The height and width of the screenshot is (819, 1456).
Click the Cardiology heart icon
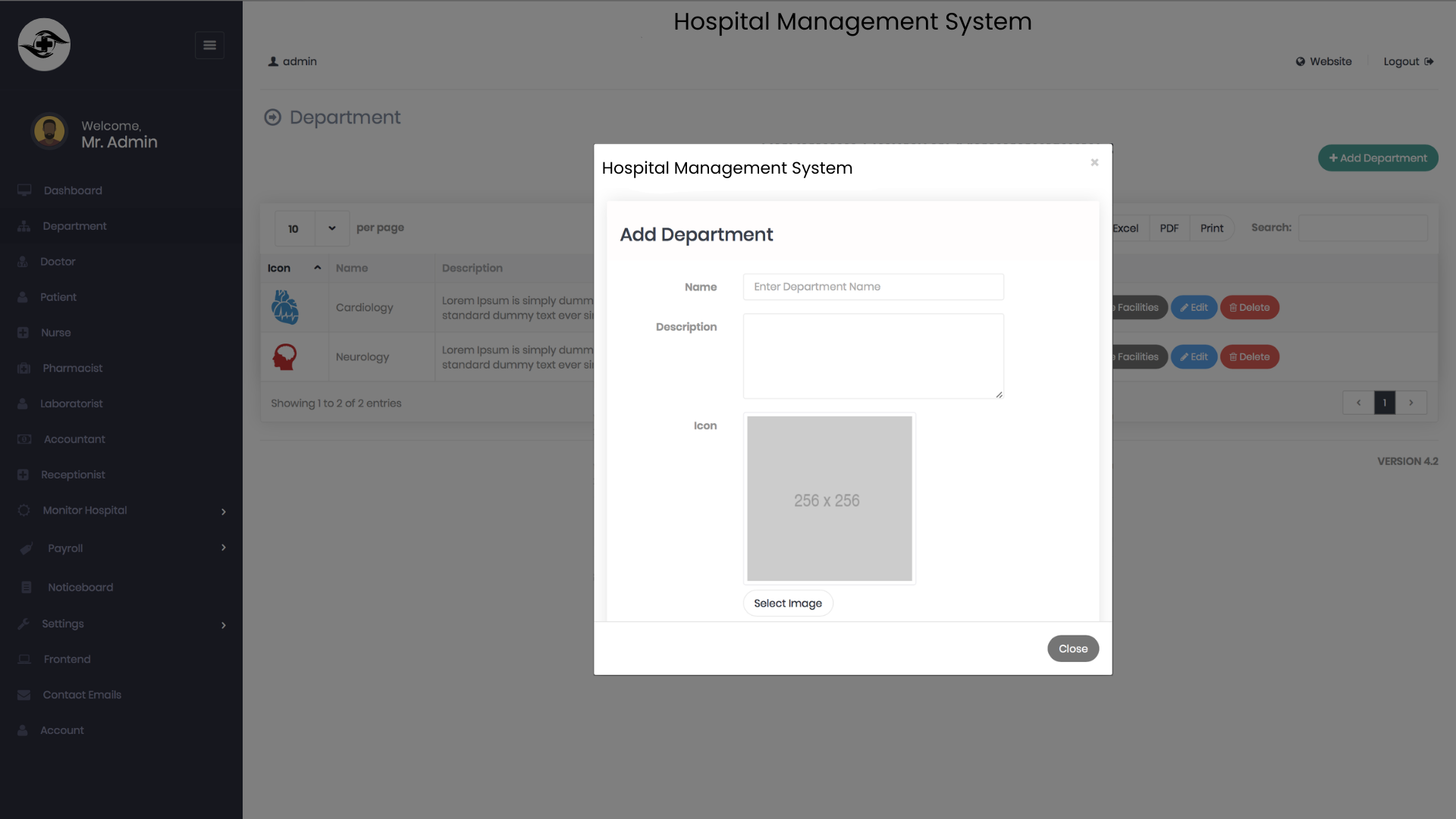pyautogui.click(x=285, y=307)
